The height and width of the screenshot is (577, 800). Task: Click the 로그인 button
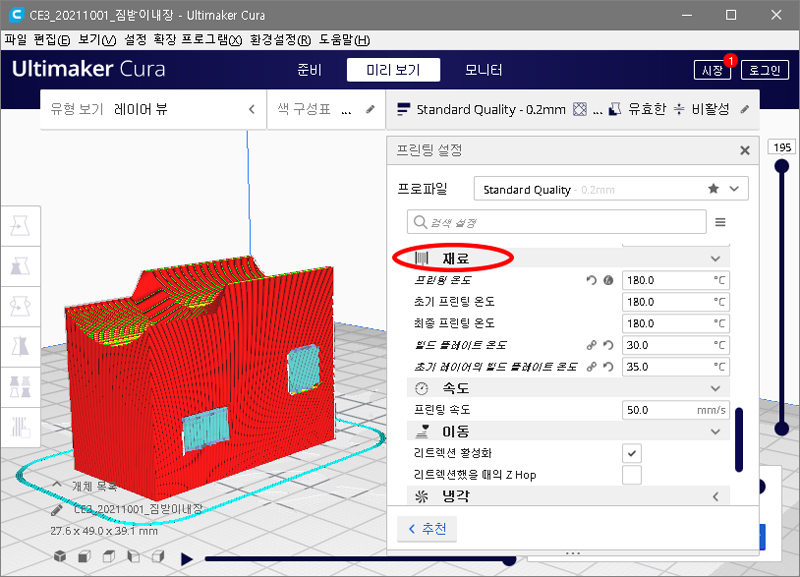coord(765,70)
